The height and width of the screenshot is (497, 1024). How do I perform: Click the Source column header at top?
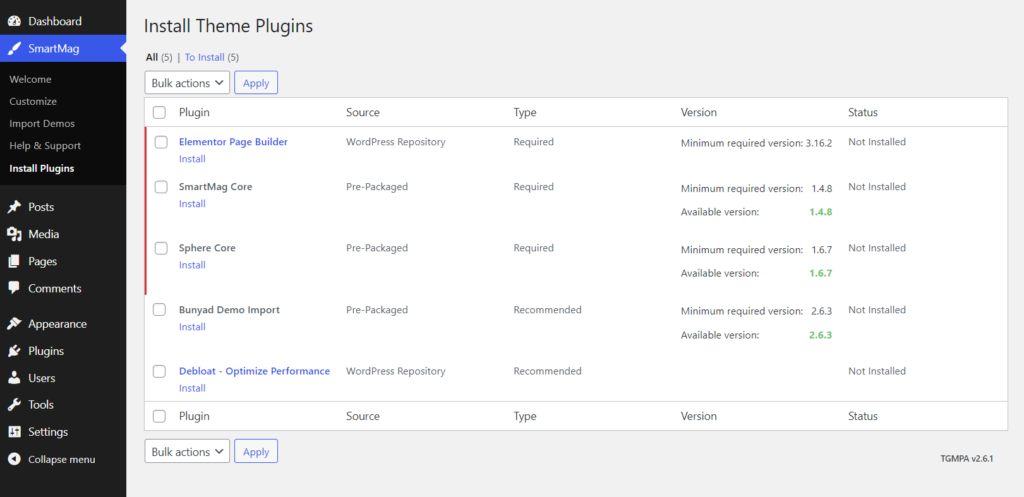(x=362, y=112)
